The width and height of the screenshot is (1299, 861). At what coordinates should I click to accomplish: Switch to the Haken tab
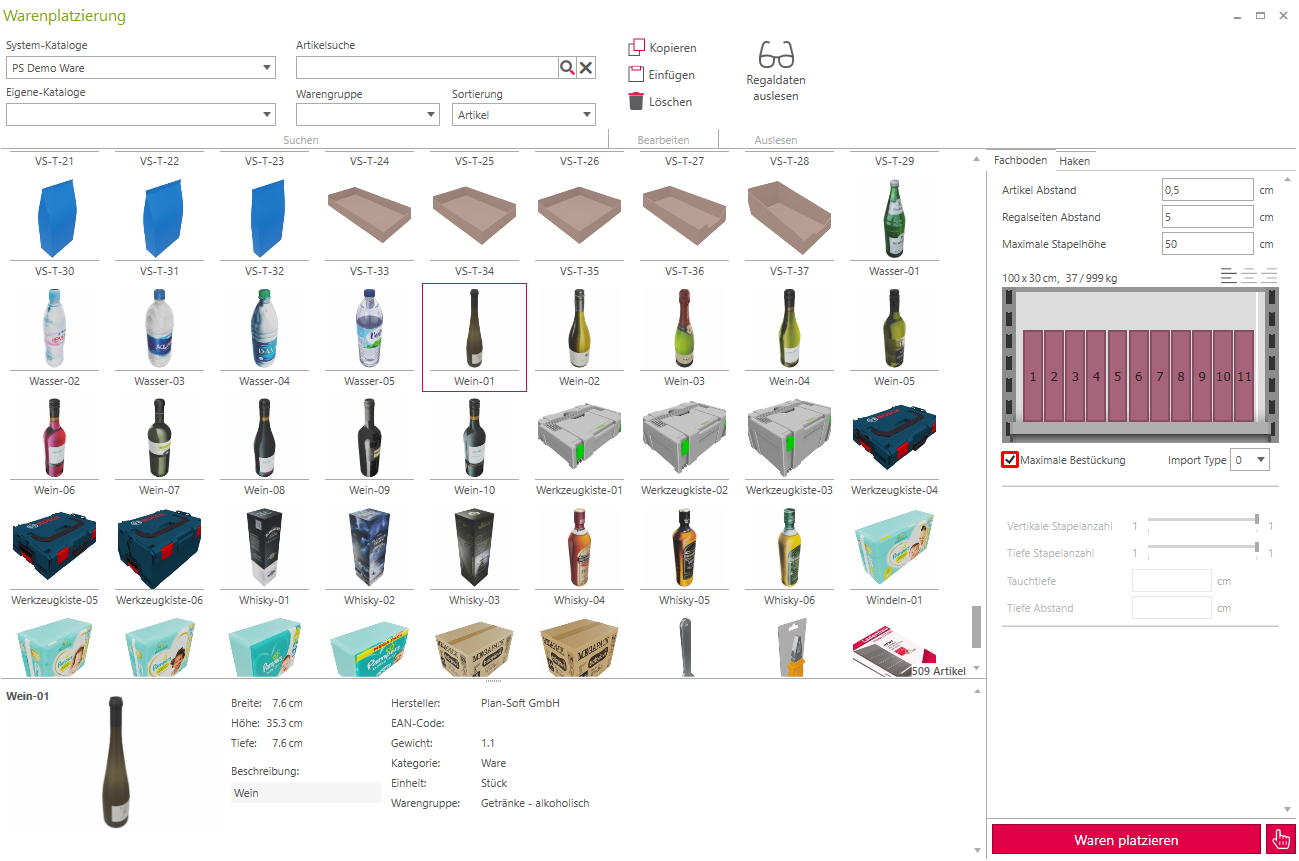1075,161
